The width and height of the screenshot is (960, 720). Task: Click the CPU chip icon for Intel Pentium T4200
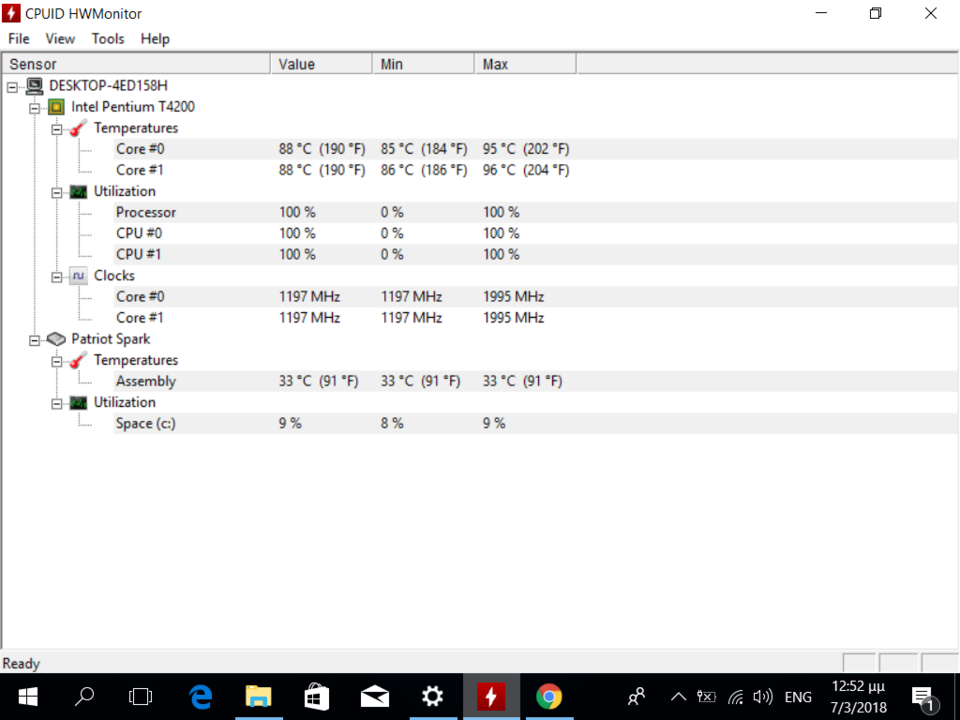tap(56, 107)
